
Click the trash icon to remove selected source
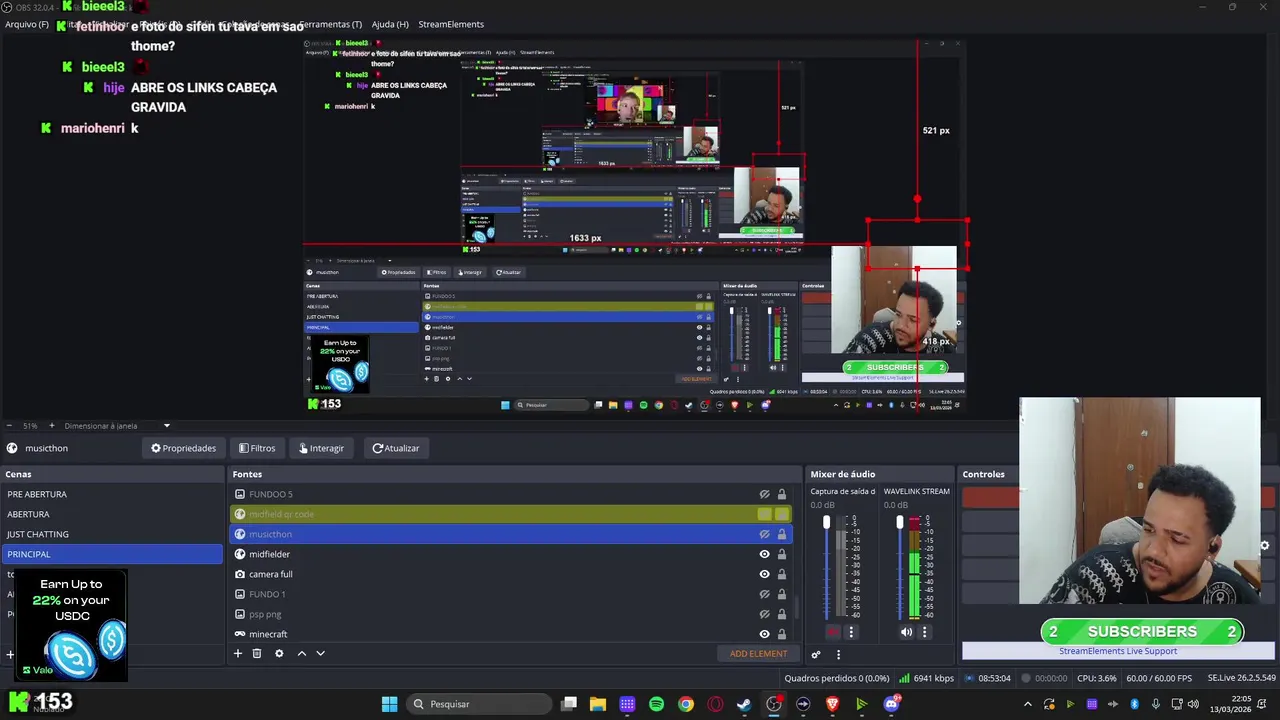(257, 653)
